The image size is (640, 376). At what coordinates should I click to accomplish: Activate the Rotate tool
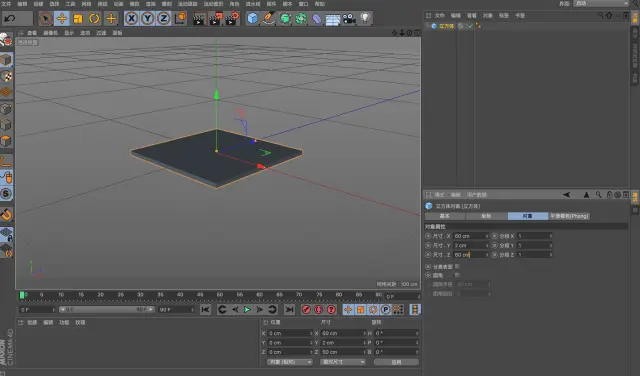94,19
